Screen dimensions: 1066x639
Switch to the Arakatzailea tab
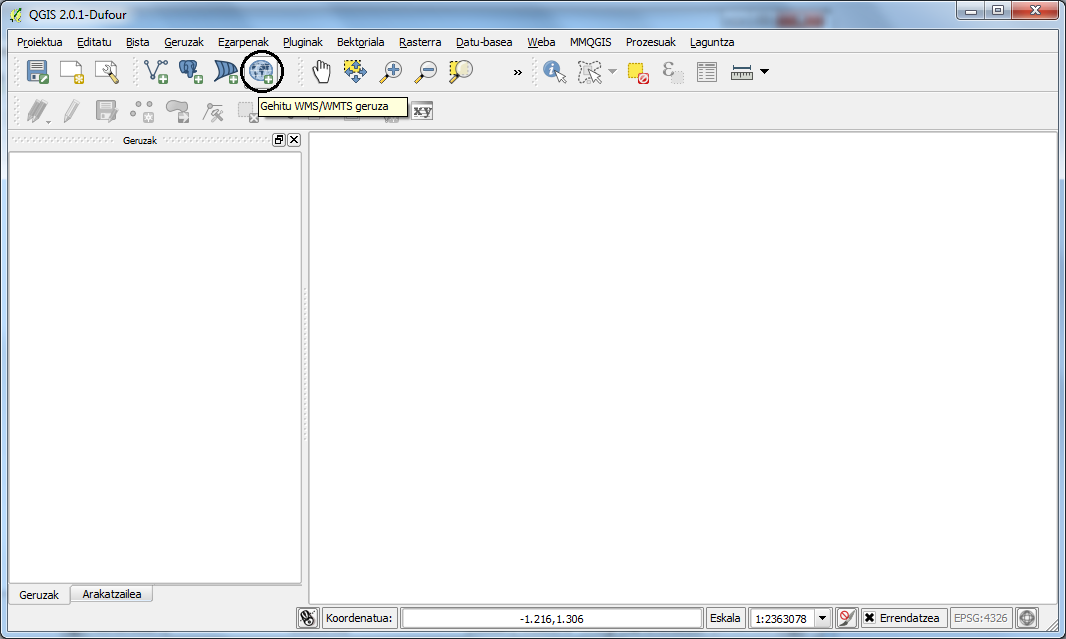[x=111, y=594]
